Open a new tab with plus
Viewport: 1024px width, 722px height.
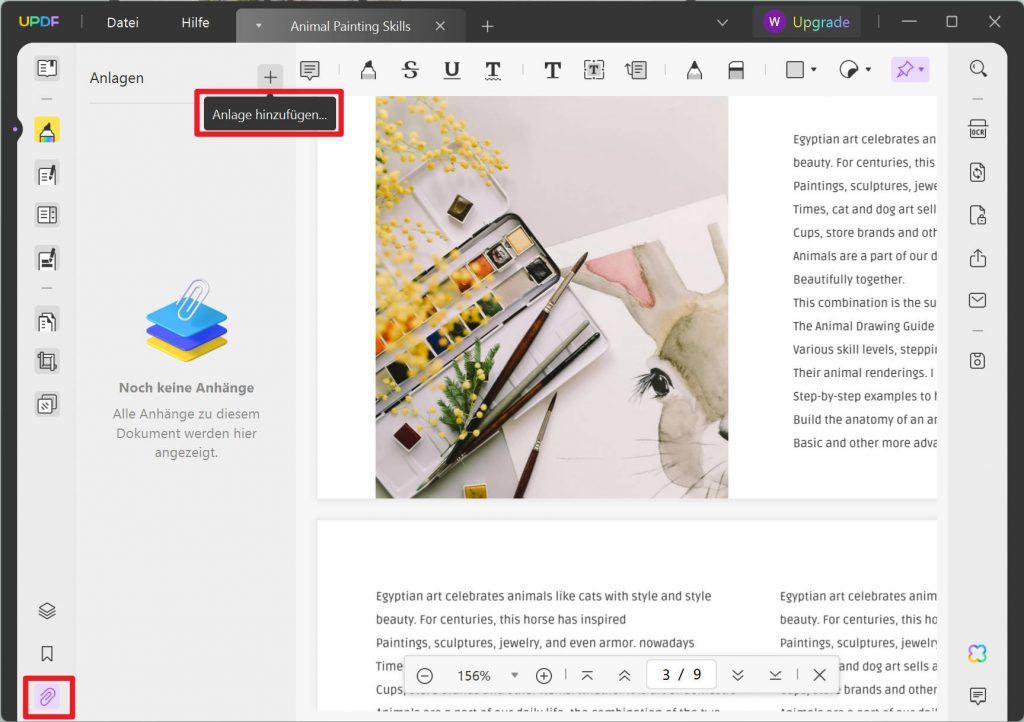(487, 26)
